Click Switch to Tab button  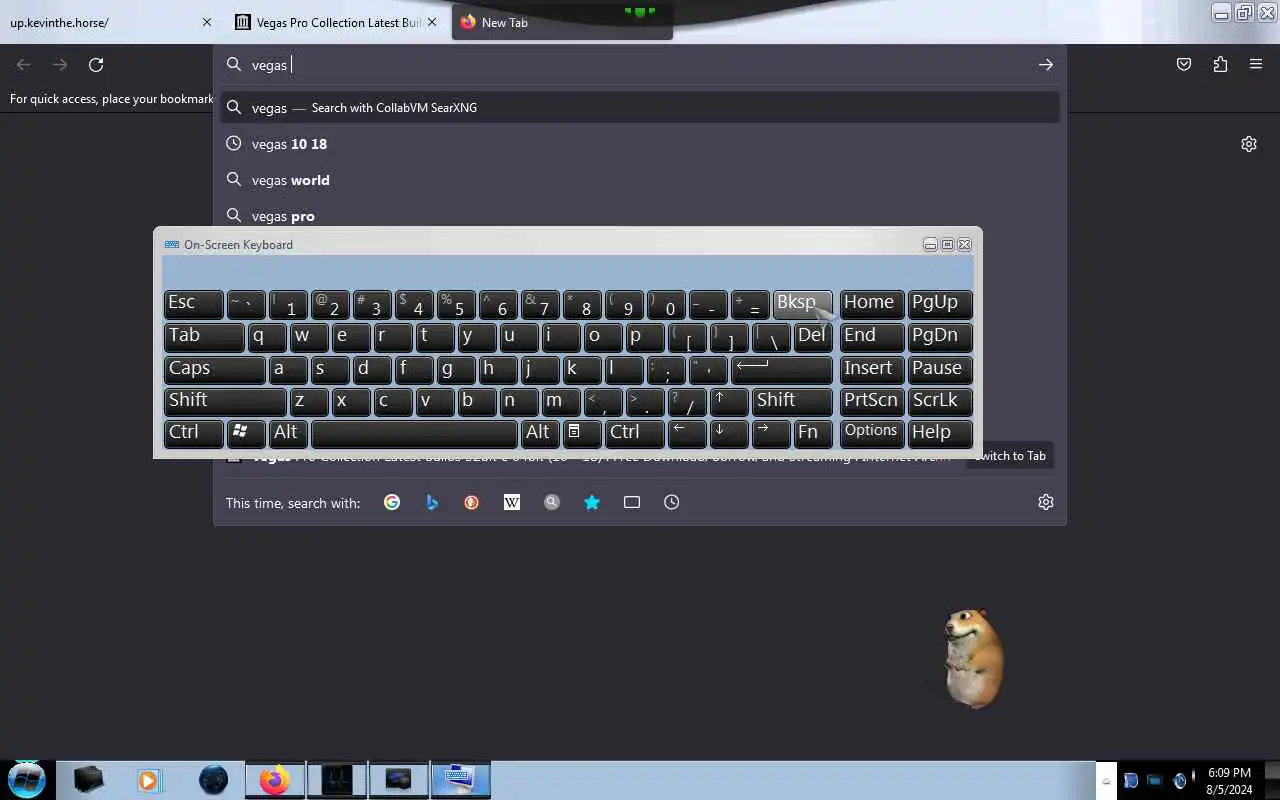coord(1009,456)
